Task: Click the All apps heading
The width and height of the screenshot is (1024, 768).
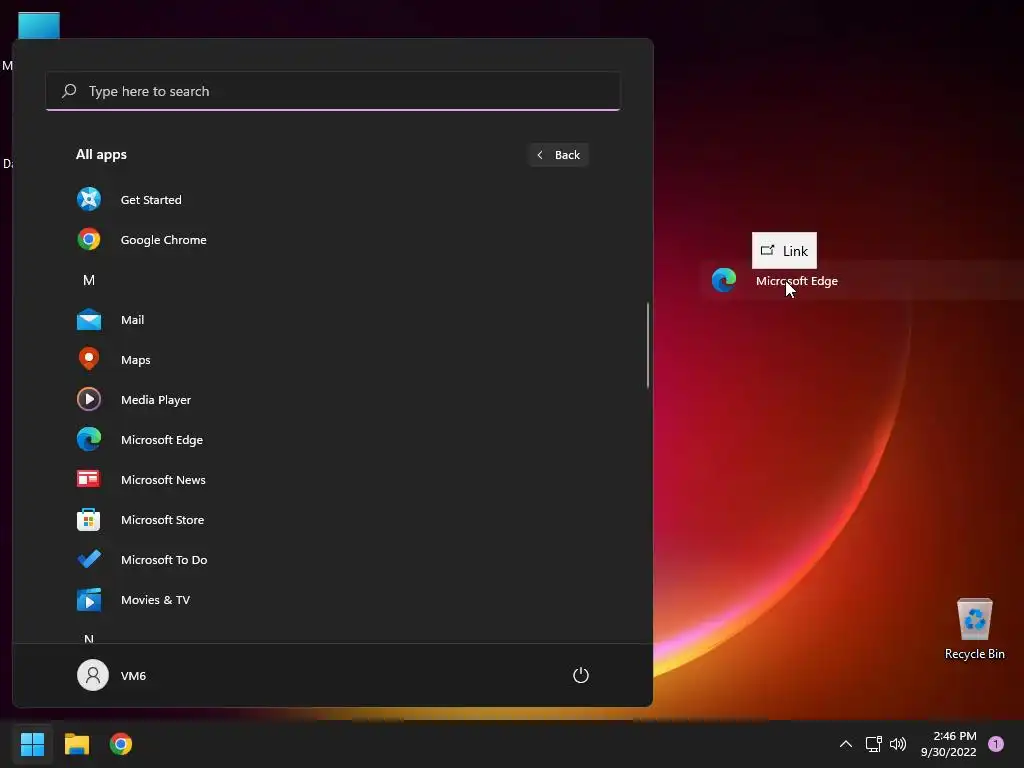Action: [x=101, y=155]
